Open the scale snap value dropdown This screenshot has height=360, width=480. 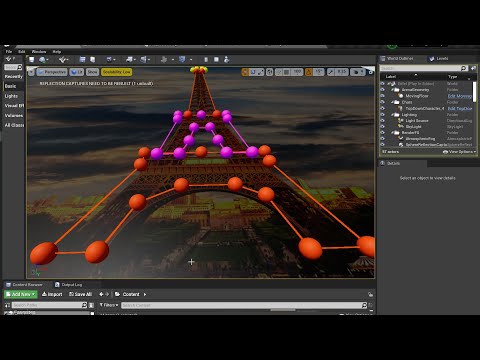[x=341, y=72]
